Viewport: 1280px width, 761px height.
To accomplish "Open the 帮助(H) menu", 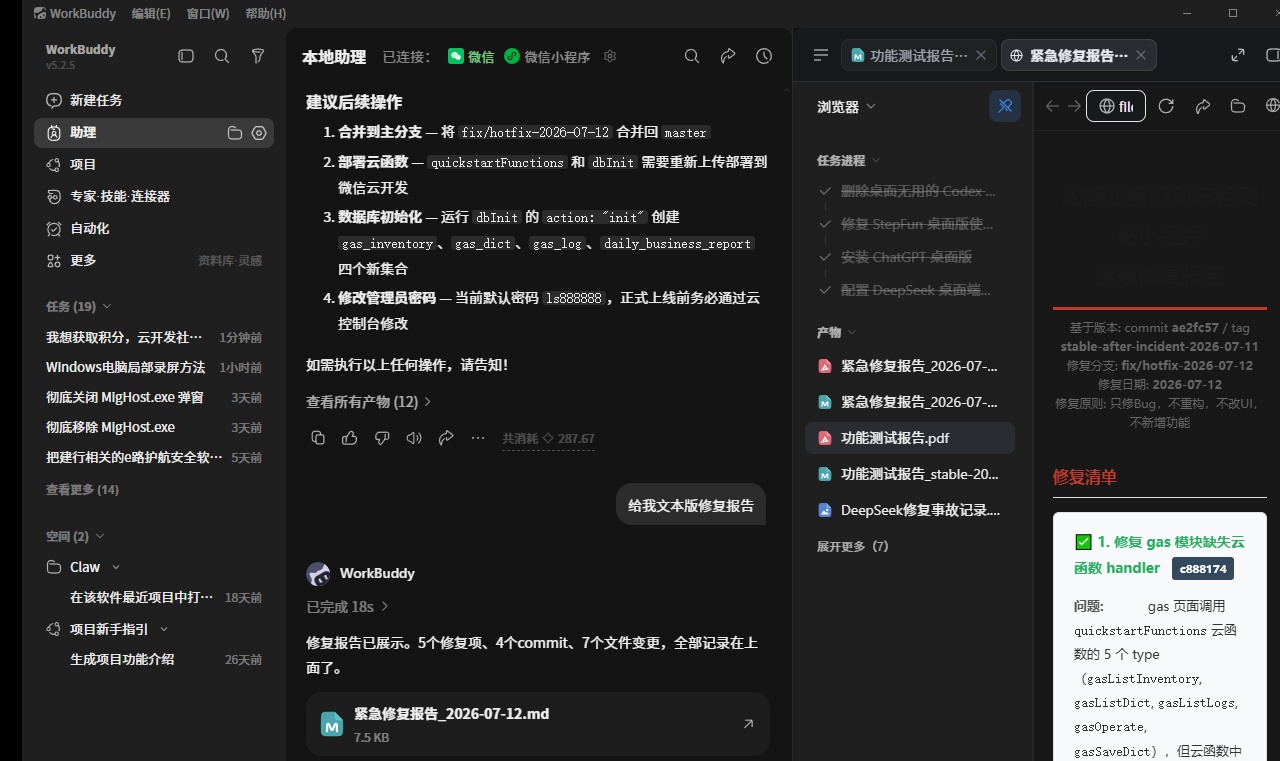I will [265, 14].
